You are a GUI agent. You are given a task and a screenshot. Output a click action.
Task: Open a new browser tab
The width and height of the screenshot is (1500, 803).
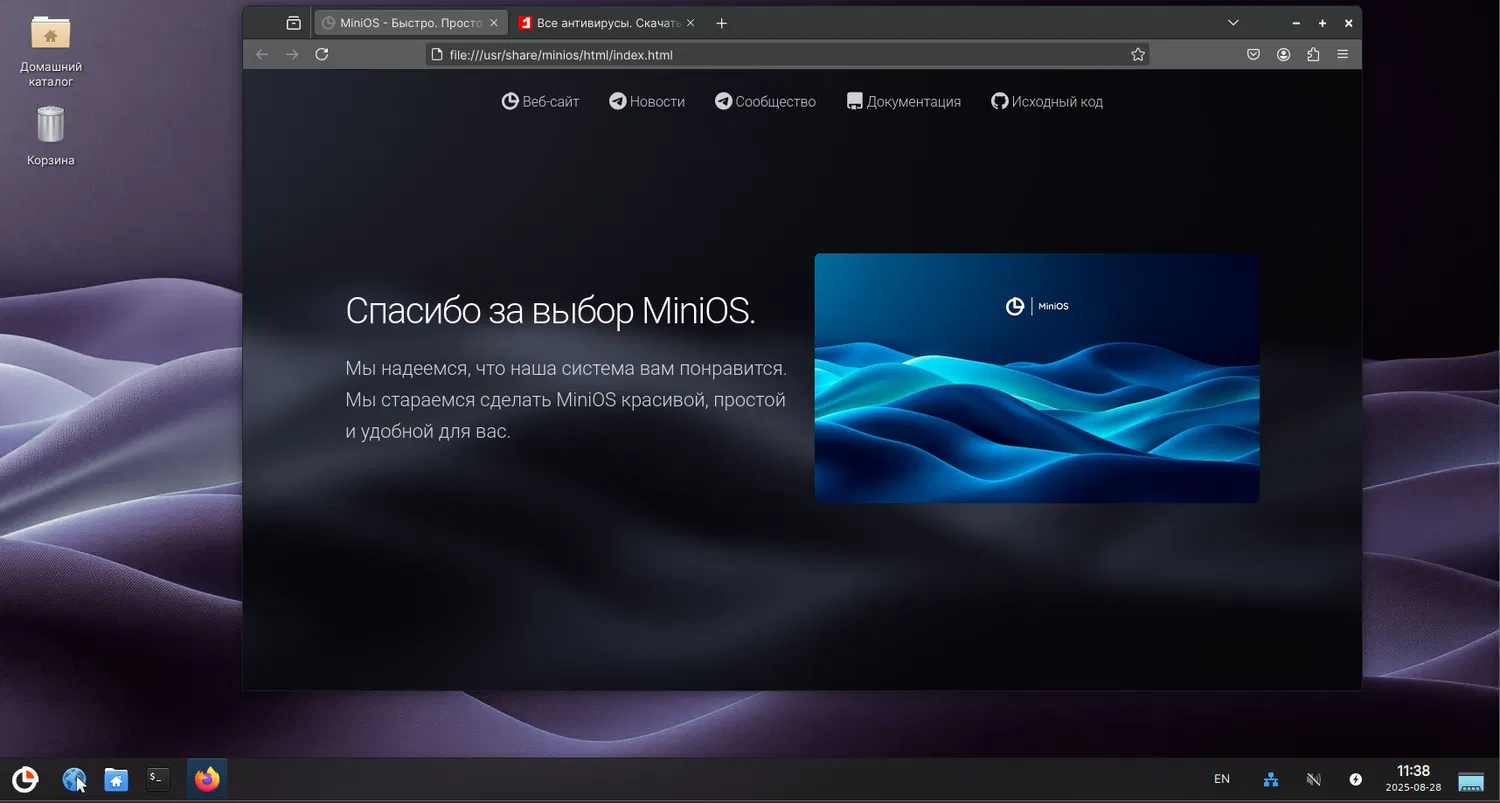[x=722, y=23]
